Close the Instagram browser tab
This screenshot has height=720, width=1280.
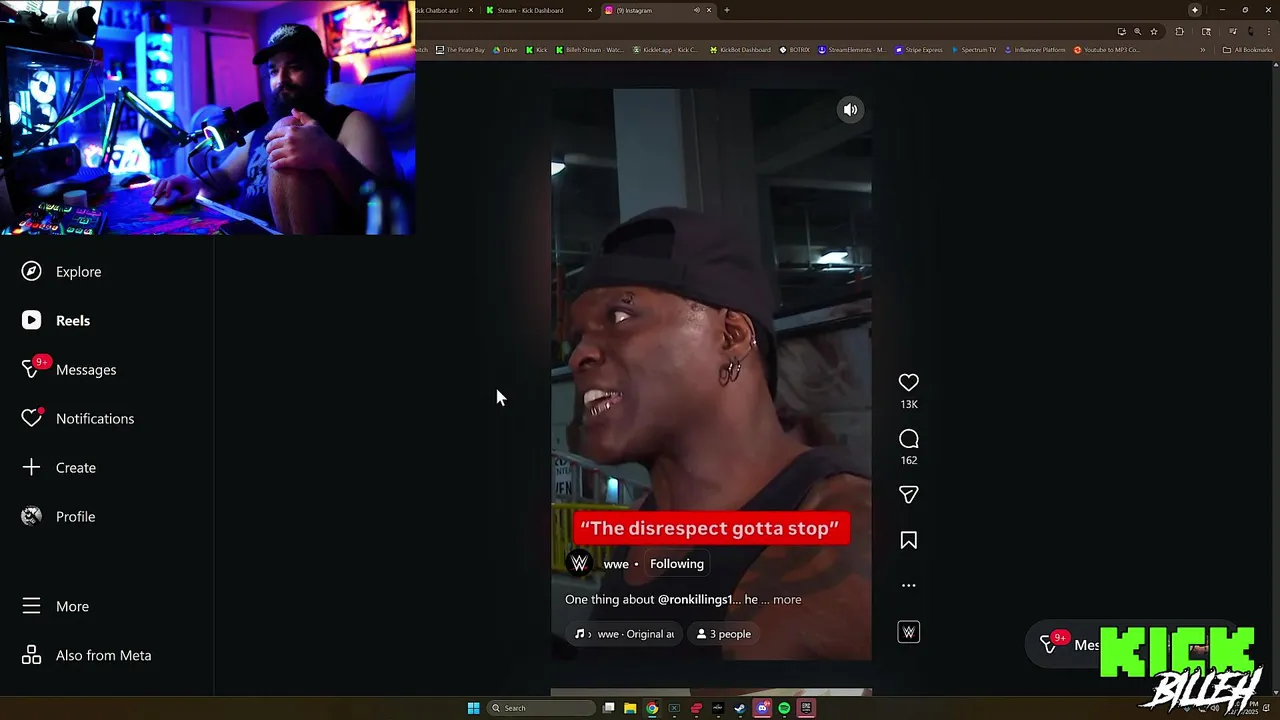[709, 10]
